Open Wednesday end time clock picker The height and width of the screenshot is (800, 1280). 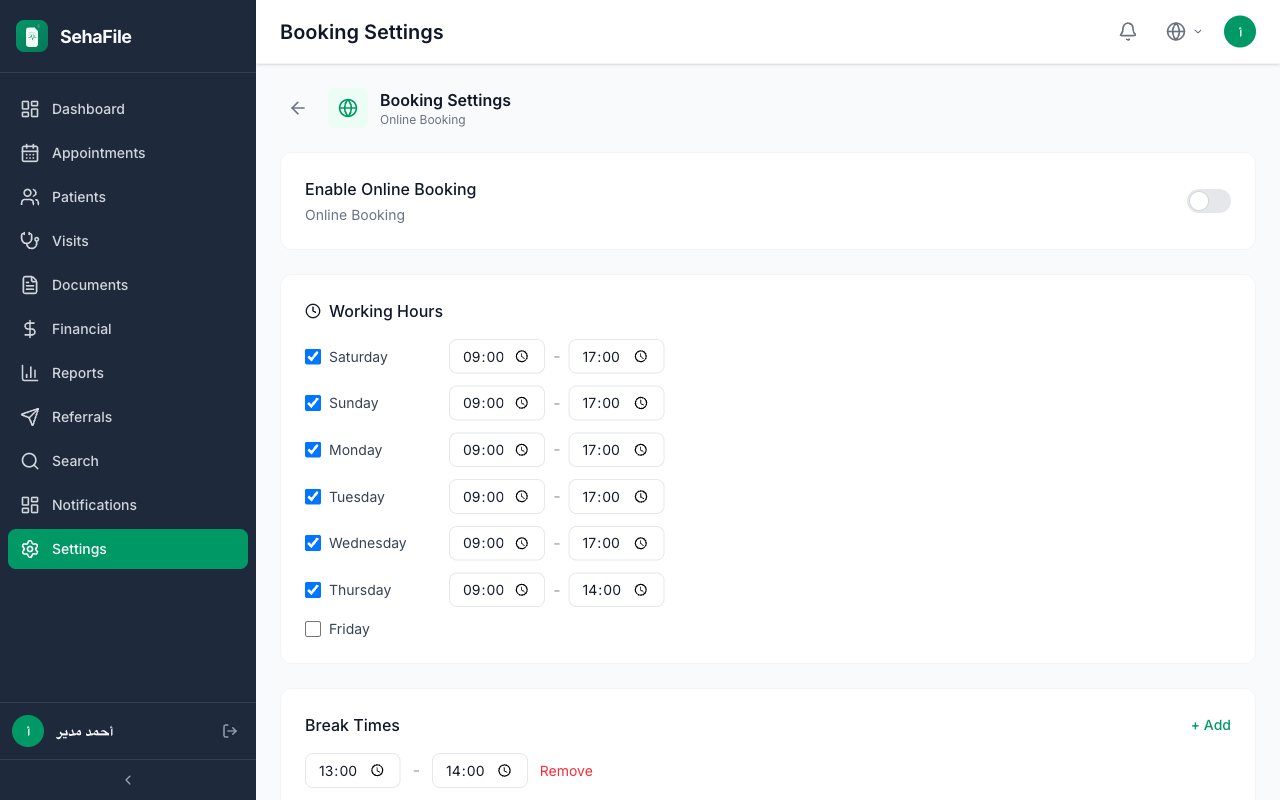tap(641, 543)
